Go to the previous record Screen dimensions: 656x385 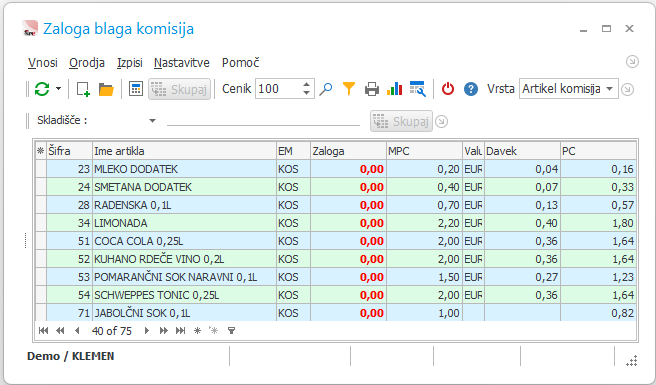[x=77, y=331]
